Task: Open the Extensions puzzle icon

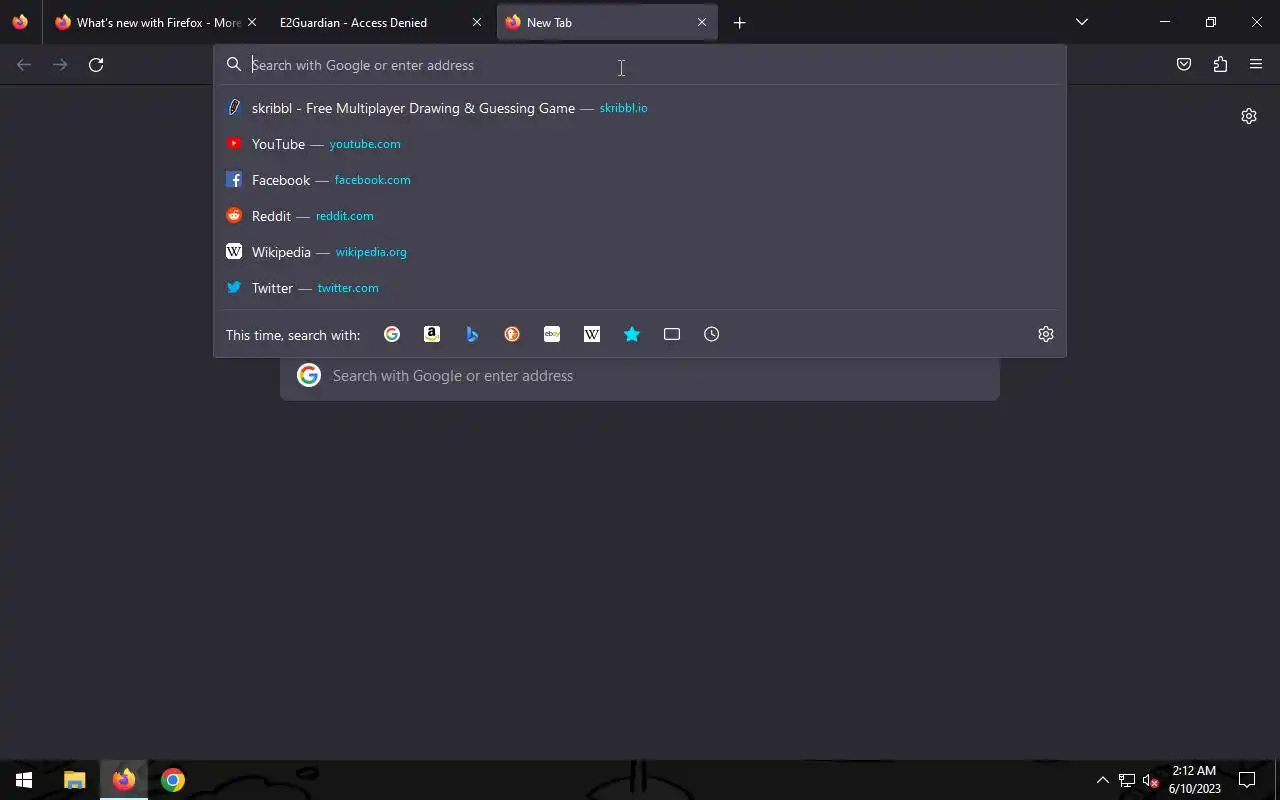Action: click(1220, 64)
